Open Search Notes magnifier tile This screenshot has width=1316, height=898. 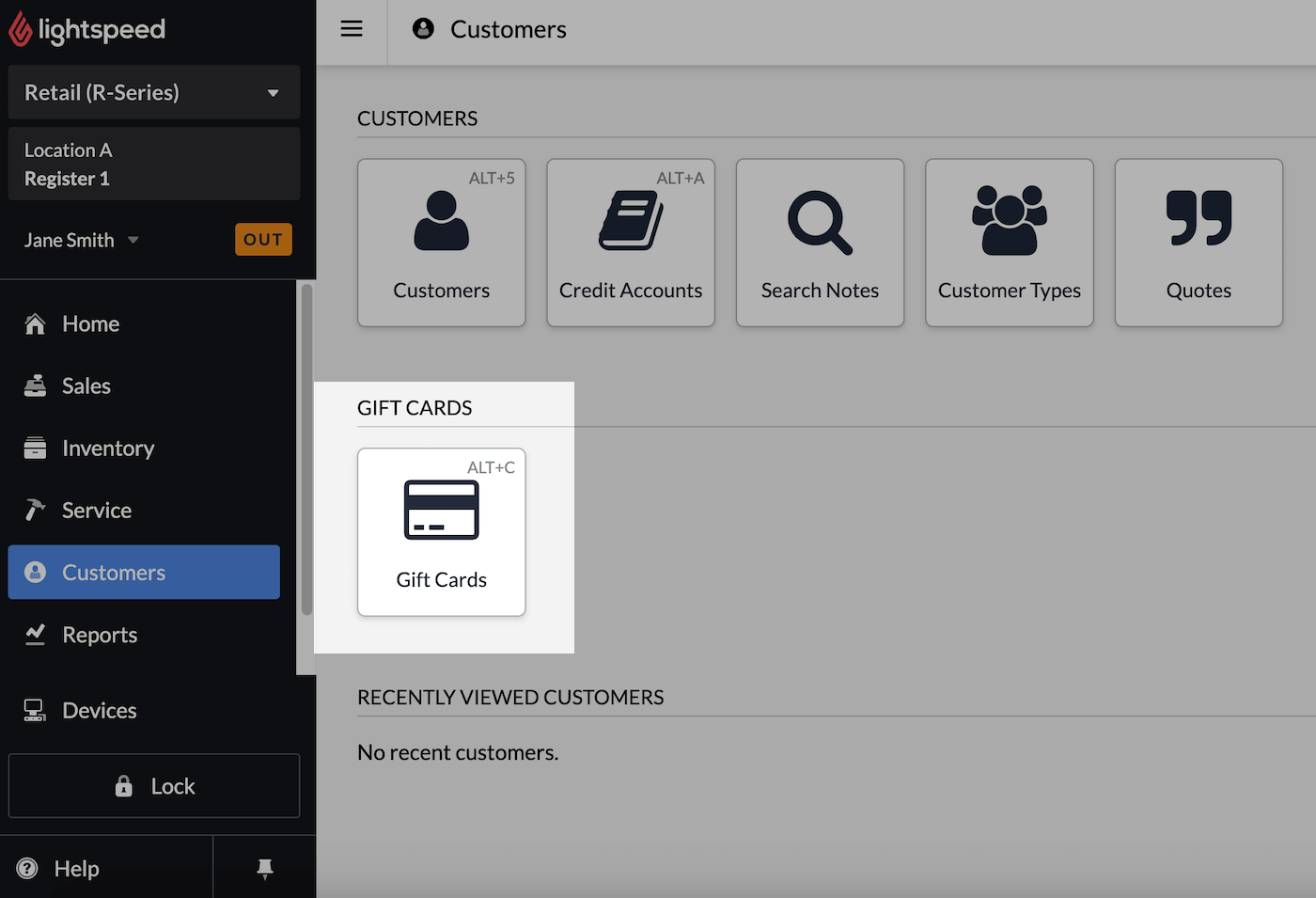tap(820, 243)
